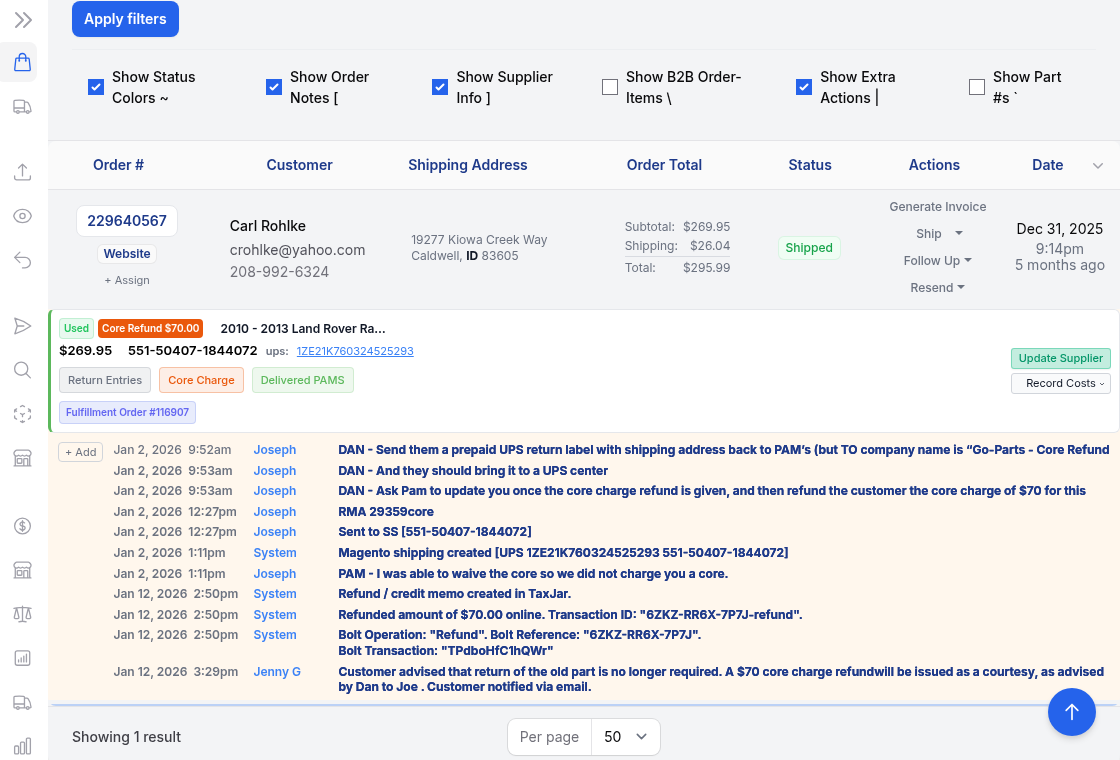Click Update Supplier button
The width and height of the screenshot is (1120, 760).
pos(1061,359)
